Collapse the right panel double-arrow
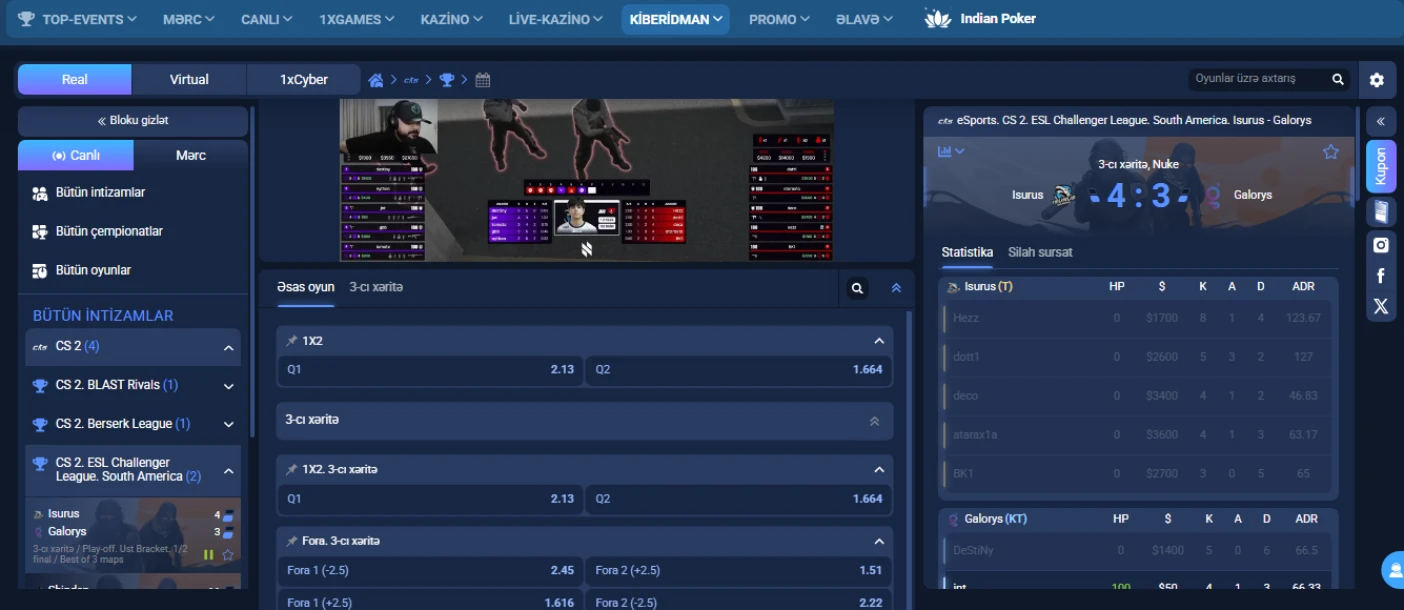Viewport: 1404px width, 610px height. click(1381, 121)
